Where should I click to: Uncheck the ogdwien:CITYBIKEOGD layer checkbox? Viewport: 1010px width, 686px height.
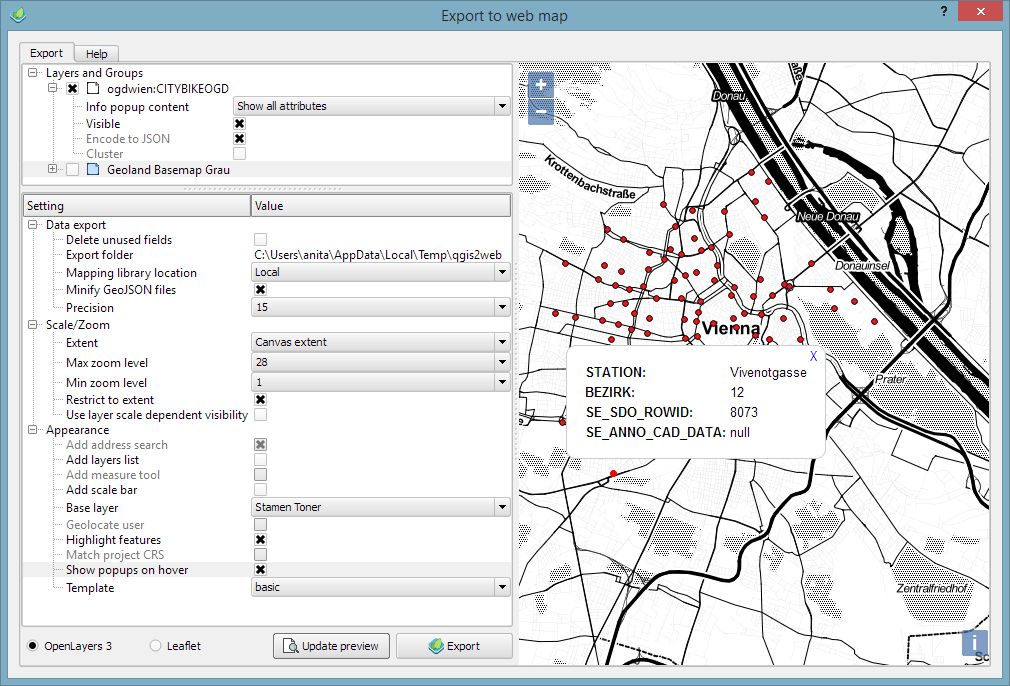pos(73,88)
